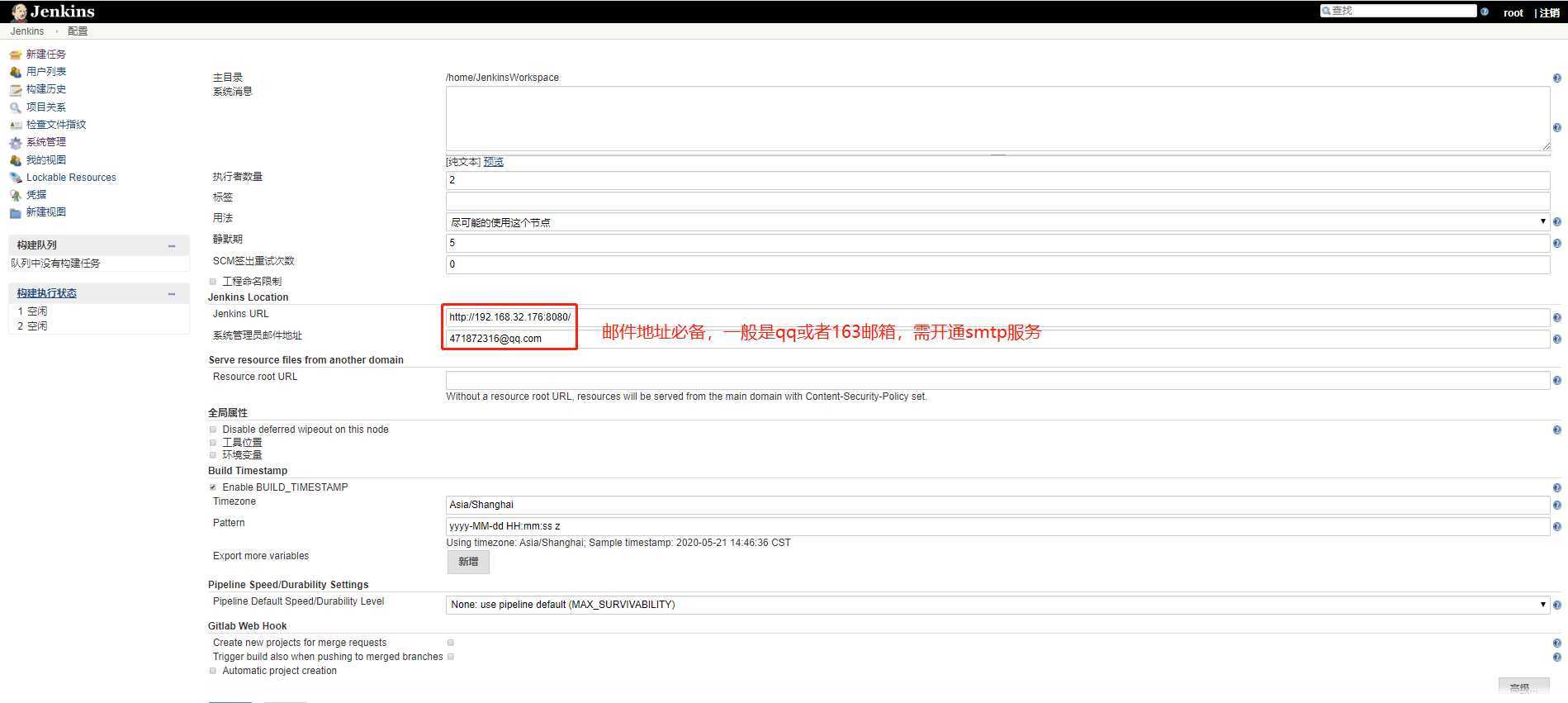Toggle 工程命名限制 checkbox
This screenshot has height=703, width=1568.
click(213, 282)
